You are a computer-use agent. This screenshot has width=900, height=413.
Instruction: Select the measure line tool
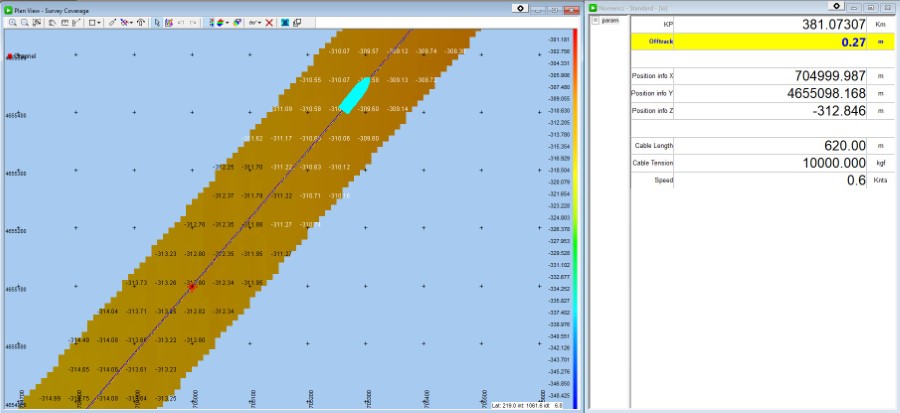[x=112, y=23]
